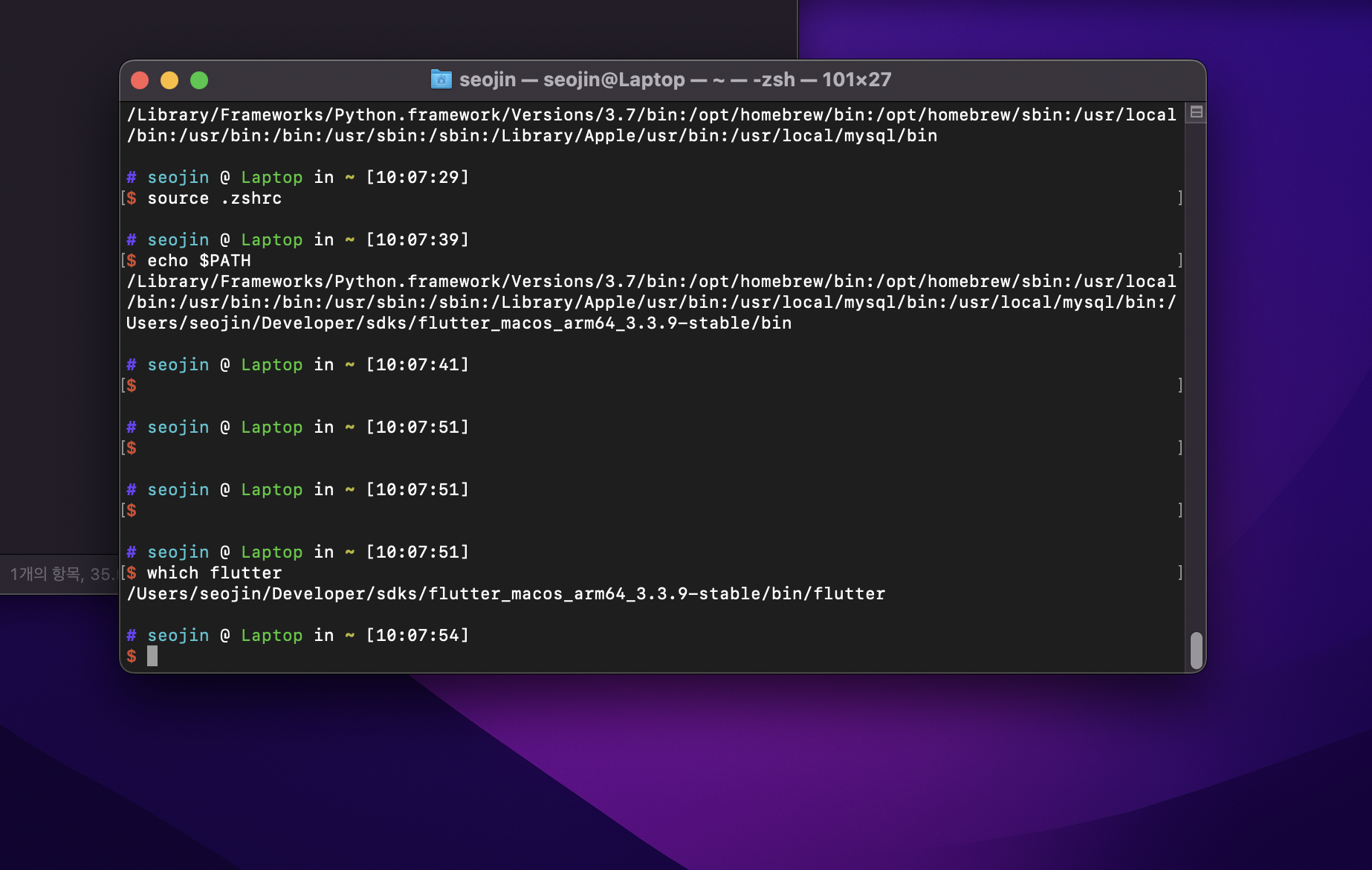Click the "source .zshrc" command line

pos(215,199)
